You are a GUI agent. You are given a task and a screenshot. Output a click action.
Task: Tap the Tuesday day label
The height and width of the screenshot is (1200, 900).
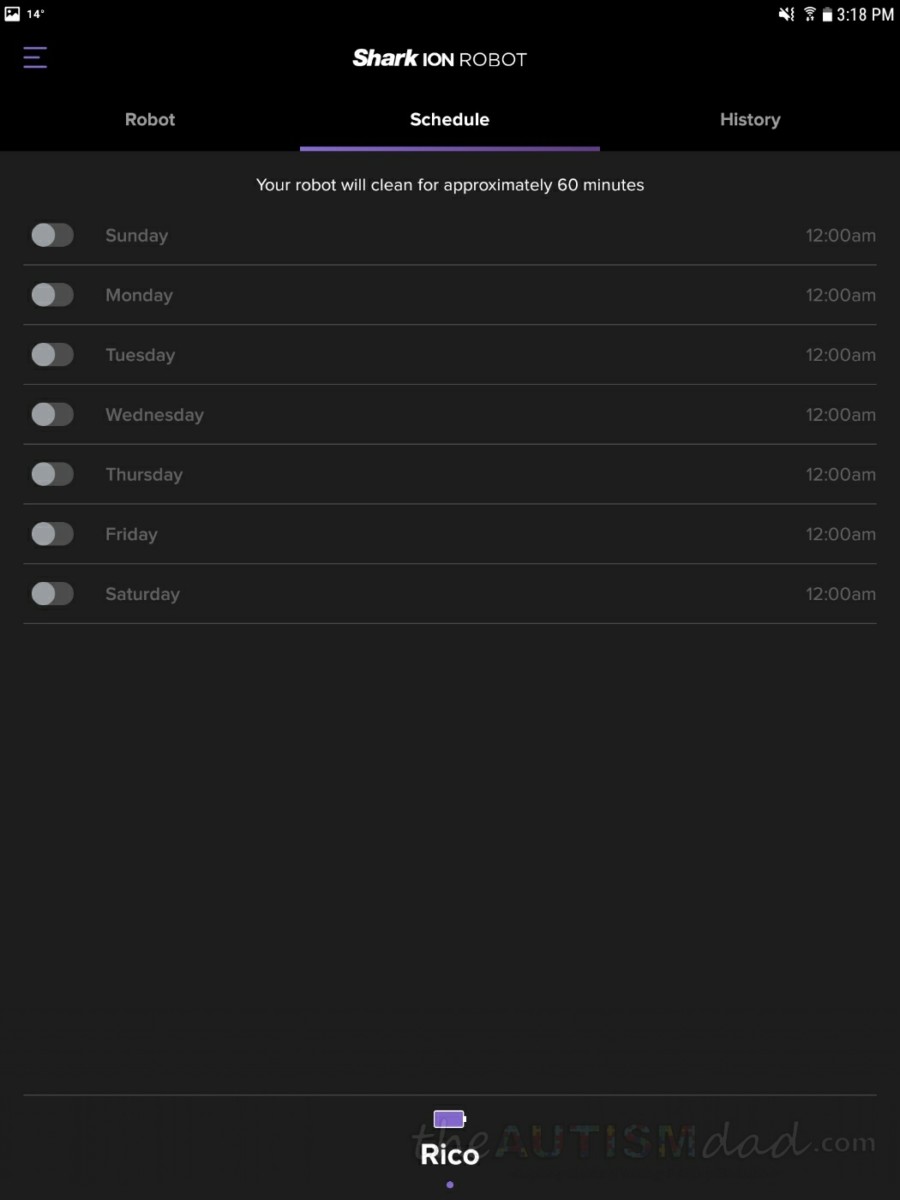(140, 355)
